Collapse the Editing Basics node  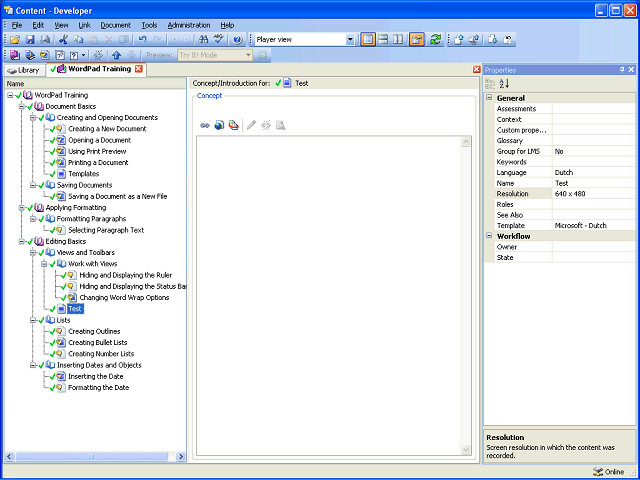[x=22, y=242]
